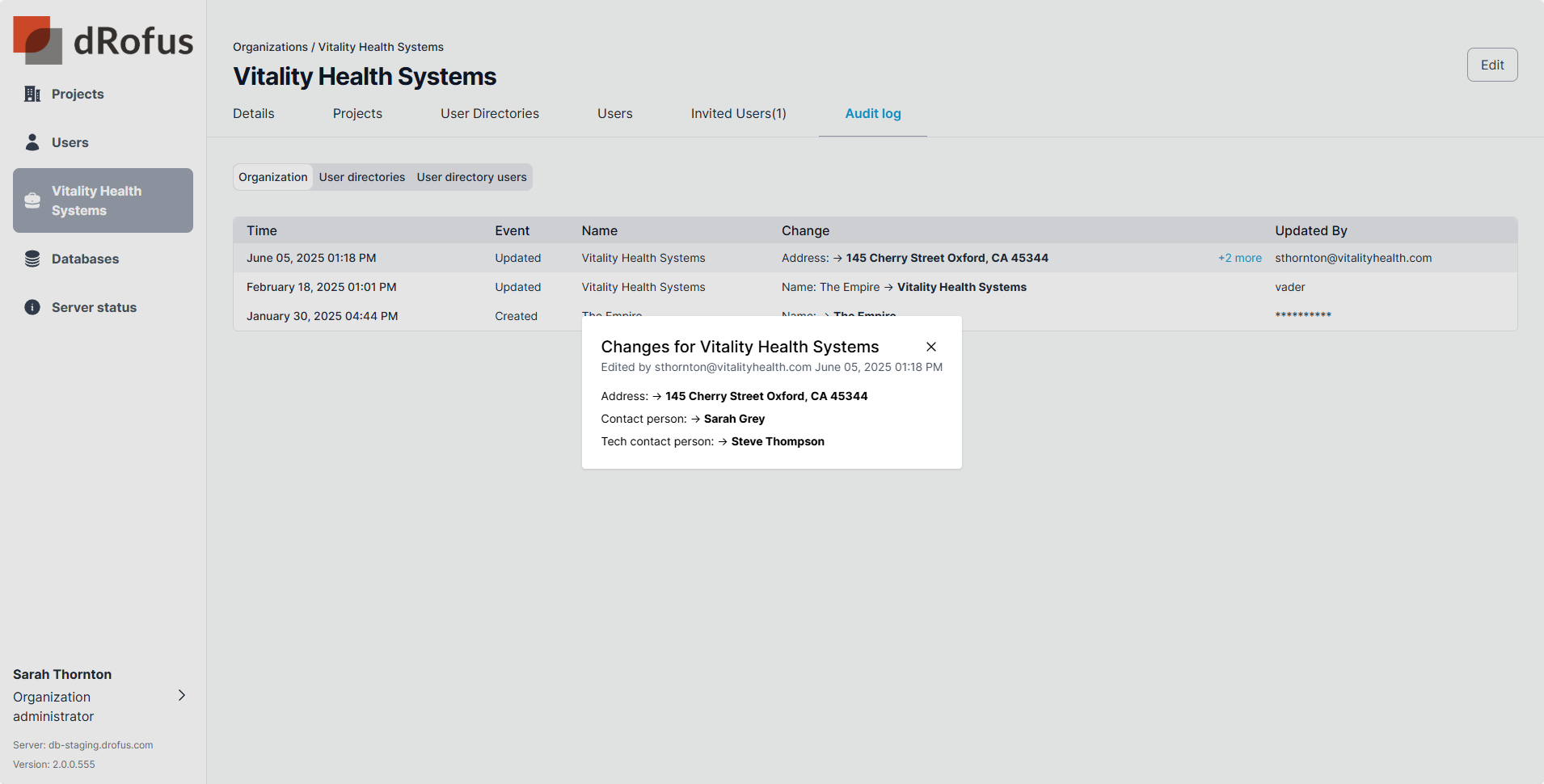Expand the Sarah Thornton user menu chevron
The height and width of the screenshot is (784, 1544).
click(182, 695)
